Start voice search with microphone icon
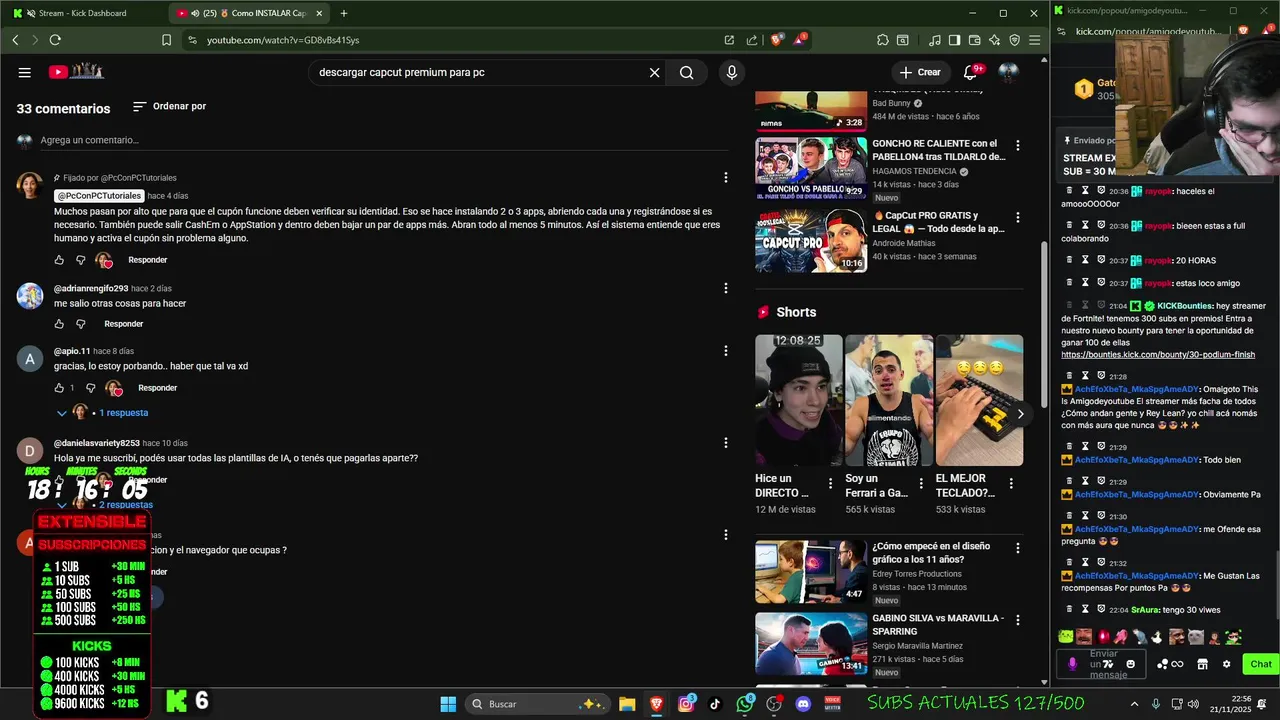 [732, 72]
